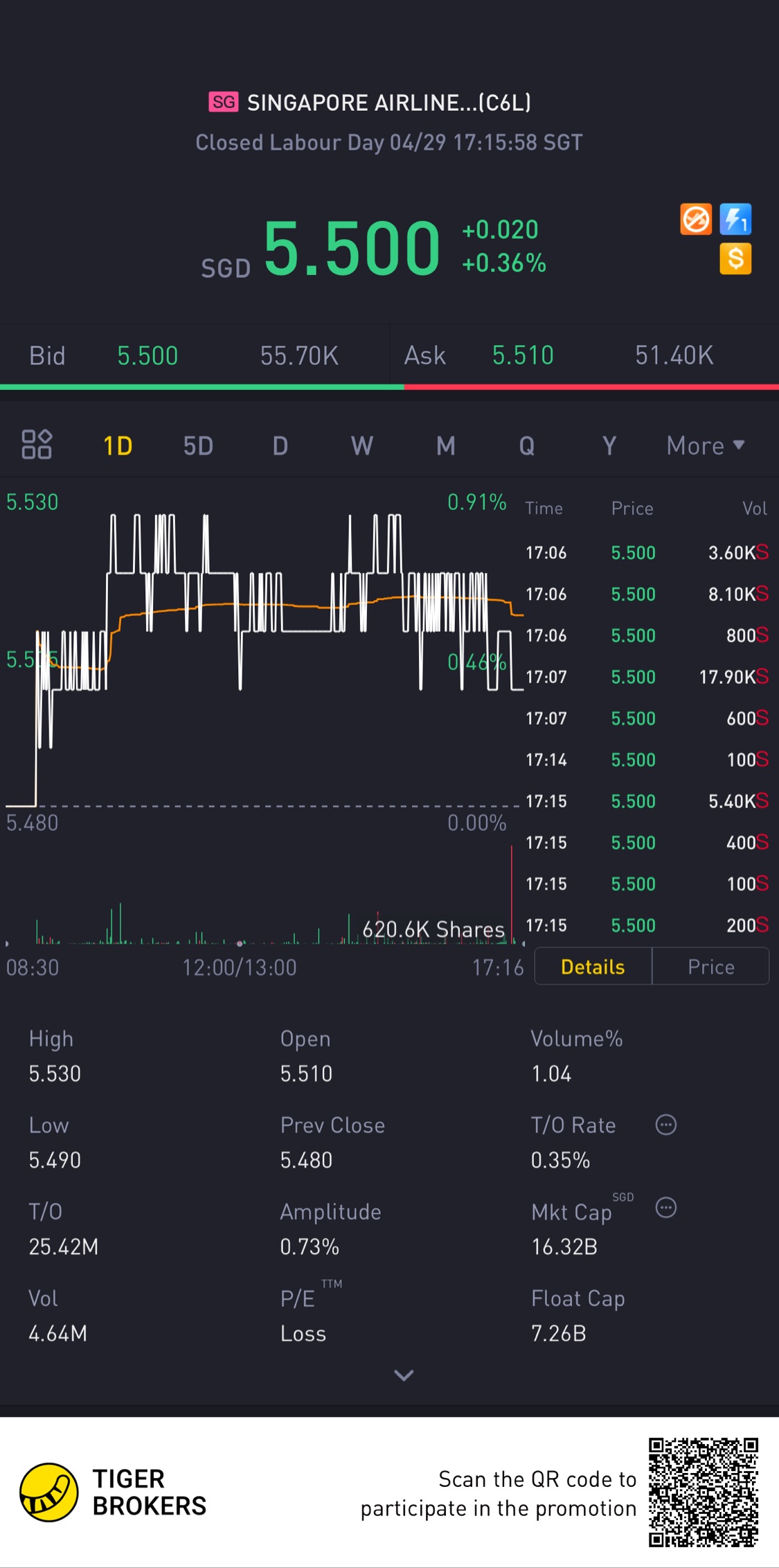Tap the Vol value 4.64M
This screenshot has height=1568, width=779.
pyautogui.click(x=57, y=1333)
